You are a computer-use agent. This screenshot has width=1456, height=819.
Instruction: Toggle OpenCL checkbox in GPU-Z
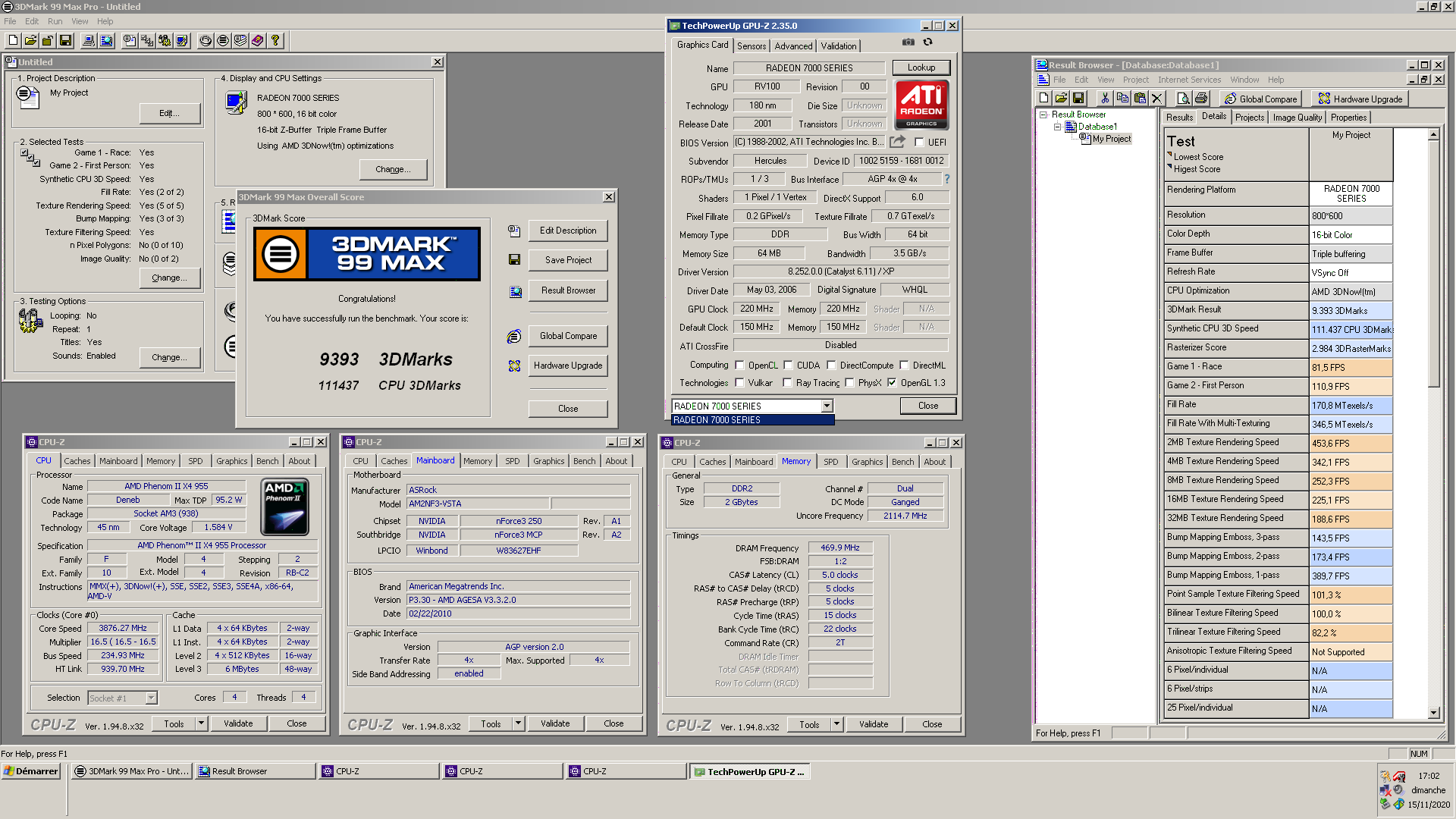tap(739, 366)
